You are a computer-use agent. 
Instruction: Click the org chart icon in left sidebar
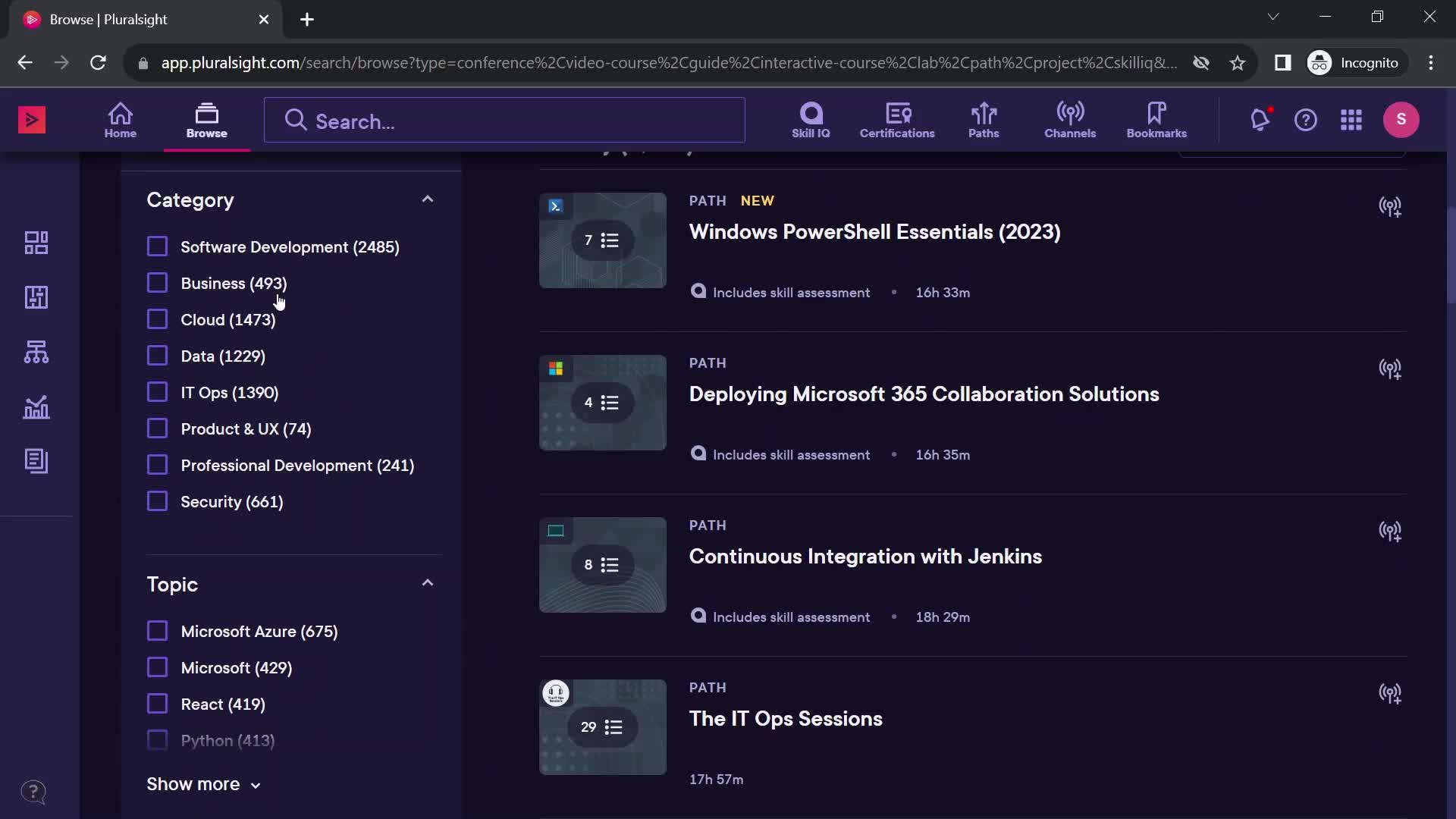(36, 352)
